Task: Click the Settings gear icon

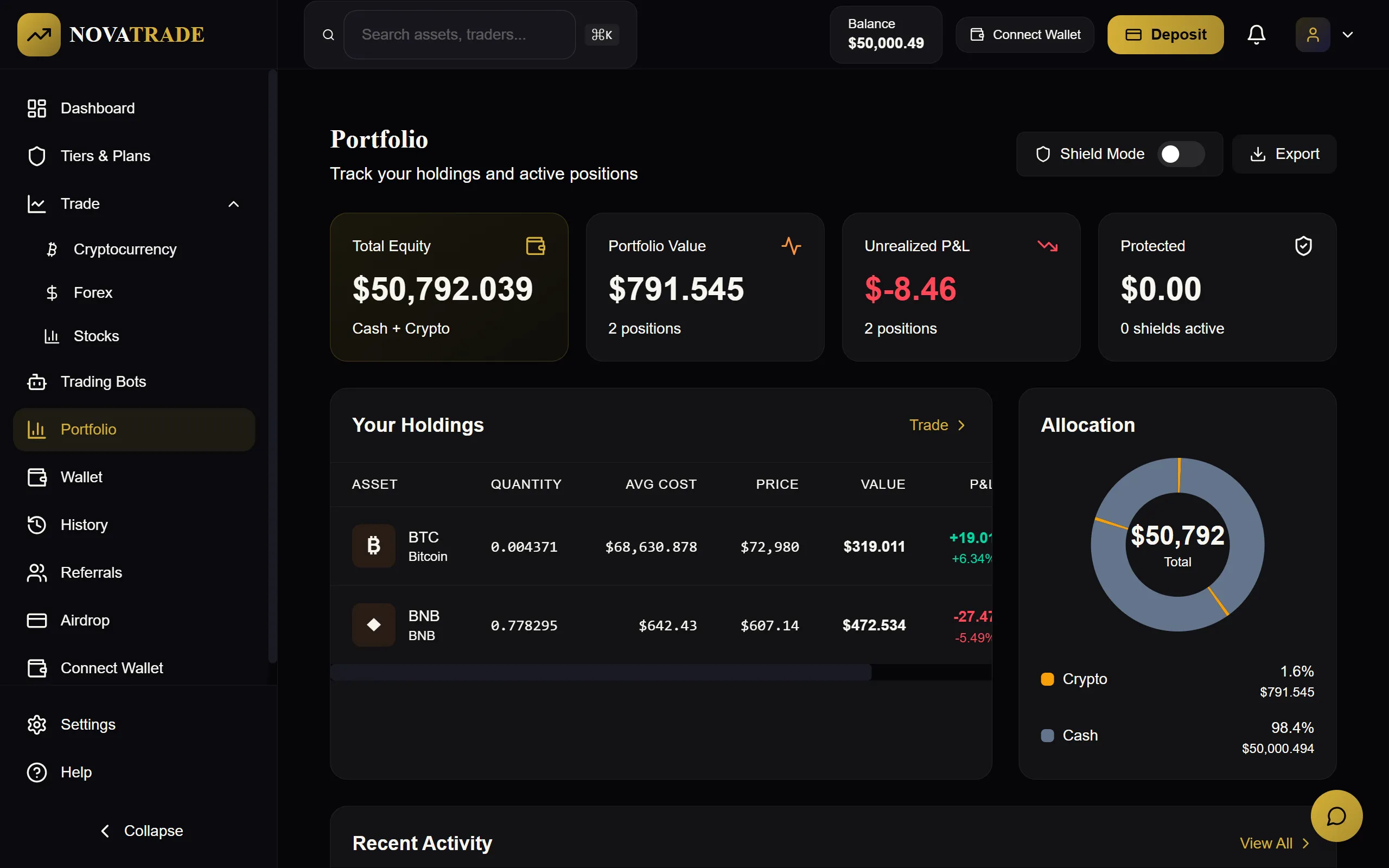Action: point(37,724)
